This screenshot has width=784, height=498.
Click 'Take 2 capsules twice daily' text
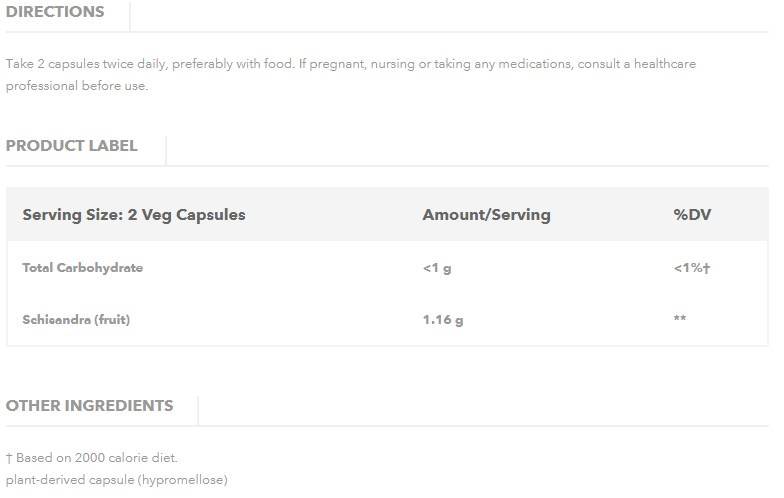tap(87, 64)
